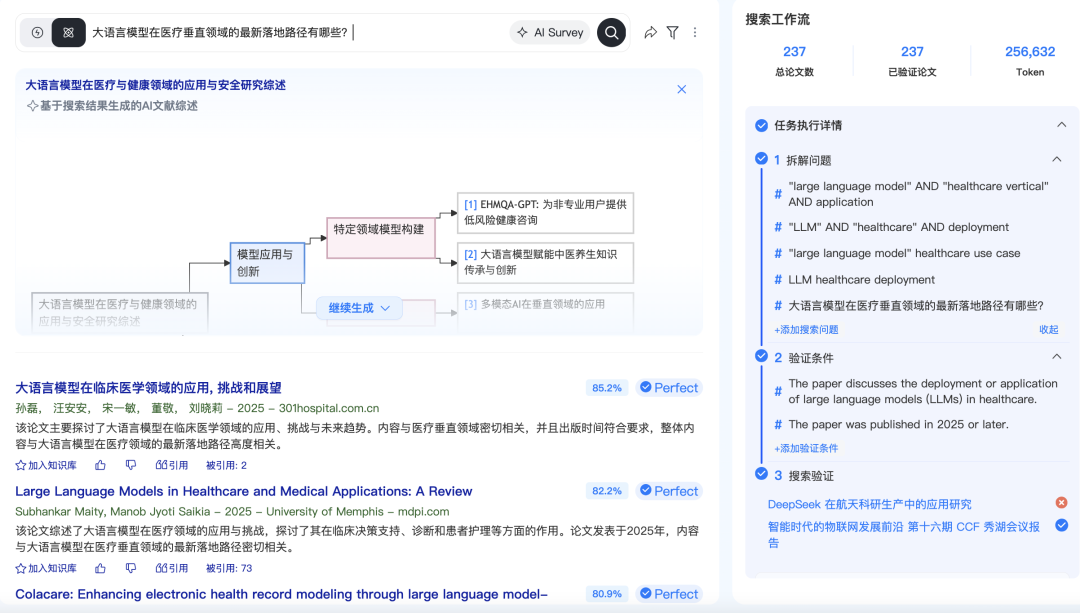Open the filter icon in the top bar
Viewport: 1080px width, 613px height.
pos(673,32)
